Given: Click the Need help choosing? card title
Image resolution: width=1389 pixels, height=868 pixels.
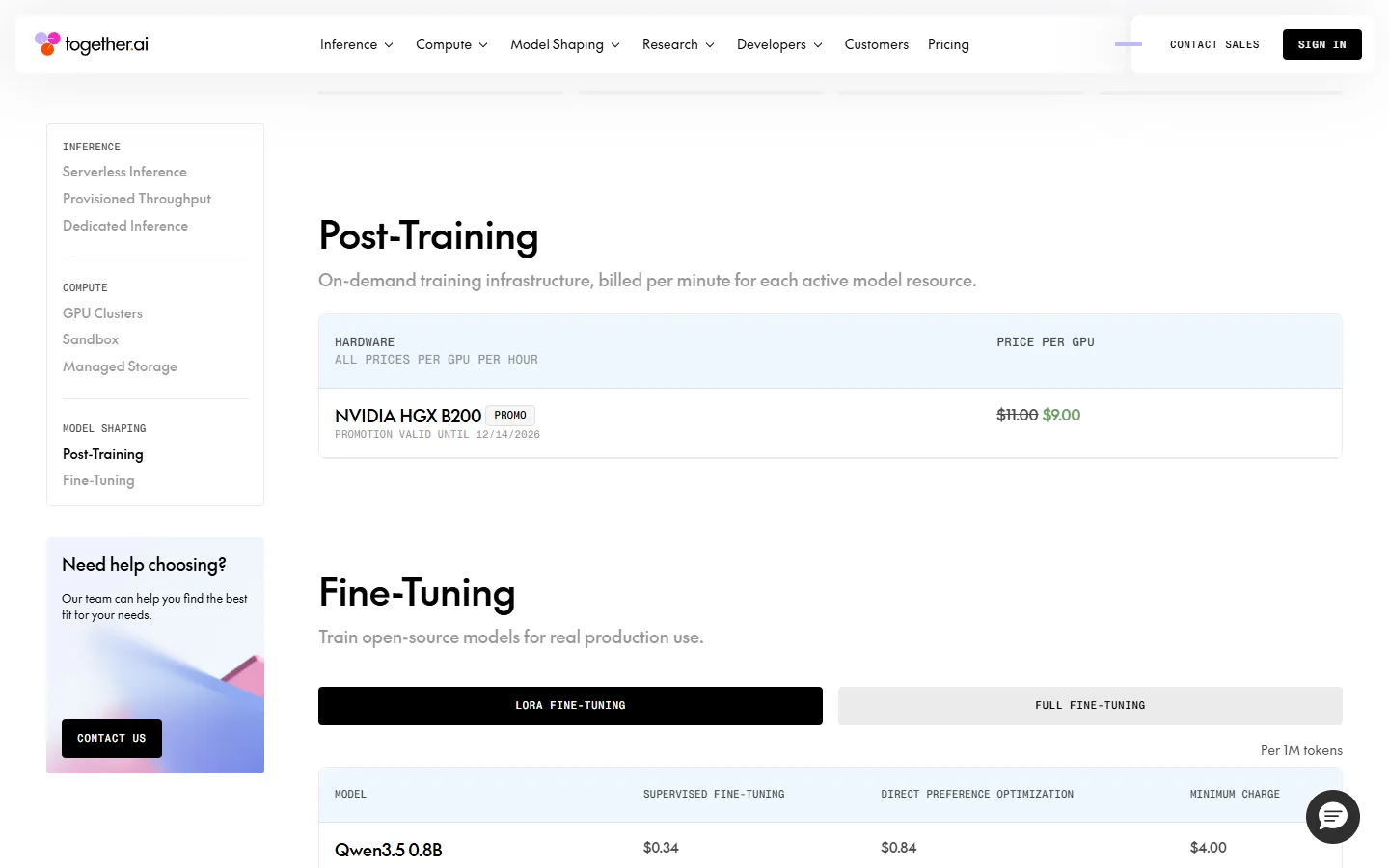Looking at the screenshot, I should pos(144,565).
